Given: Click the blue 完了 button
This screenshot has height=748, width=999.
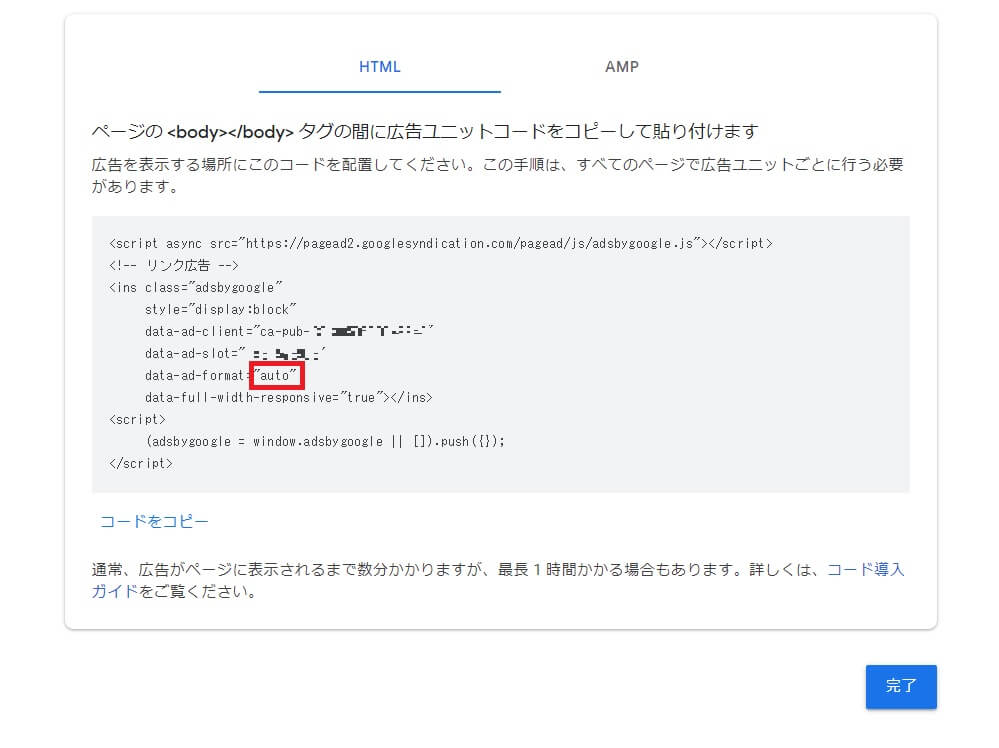Looking at the screenshot, I should tap(901, 686).
